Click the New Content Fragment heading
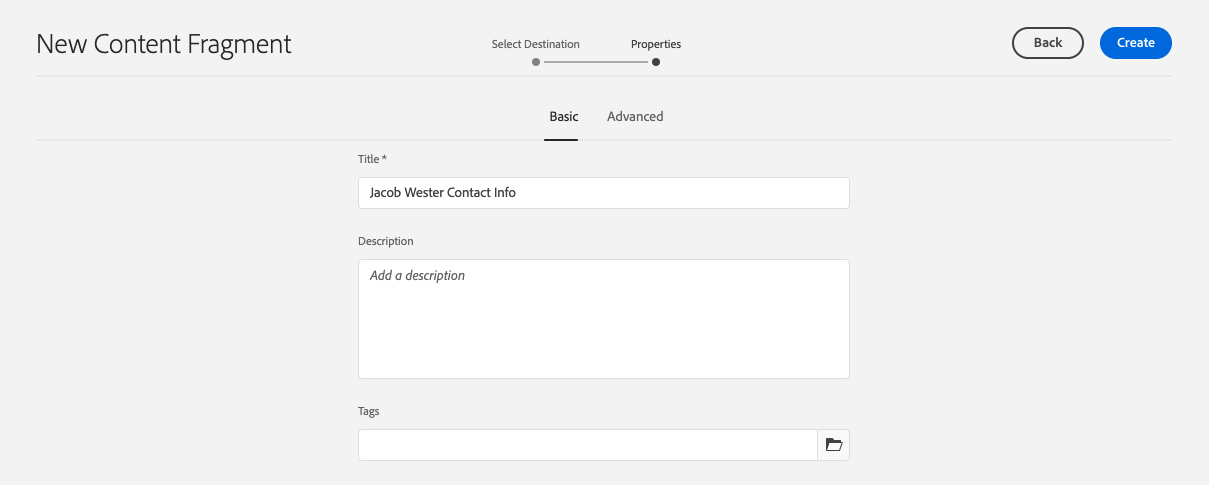The height and width of the screenshot is (485, 1209). point(164,44)
